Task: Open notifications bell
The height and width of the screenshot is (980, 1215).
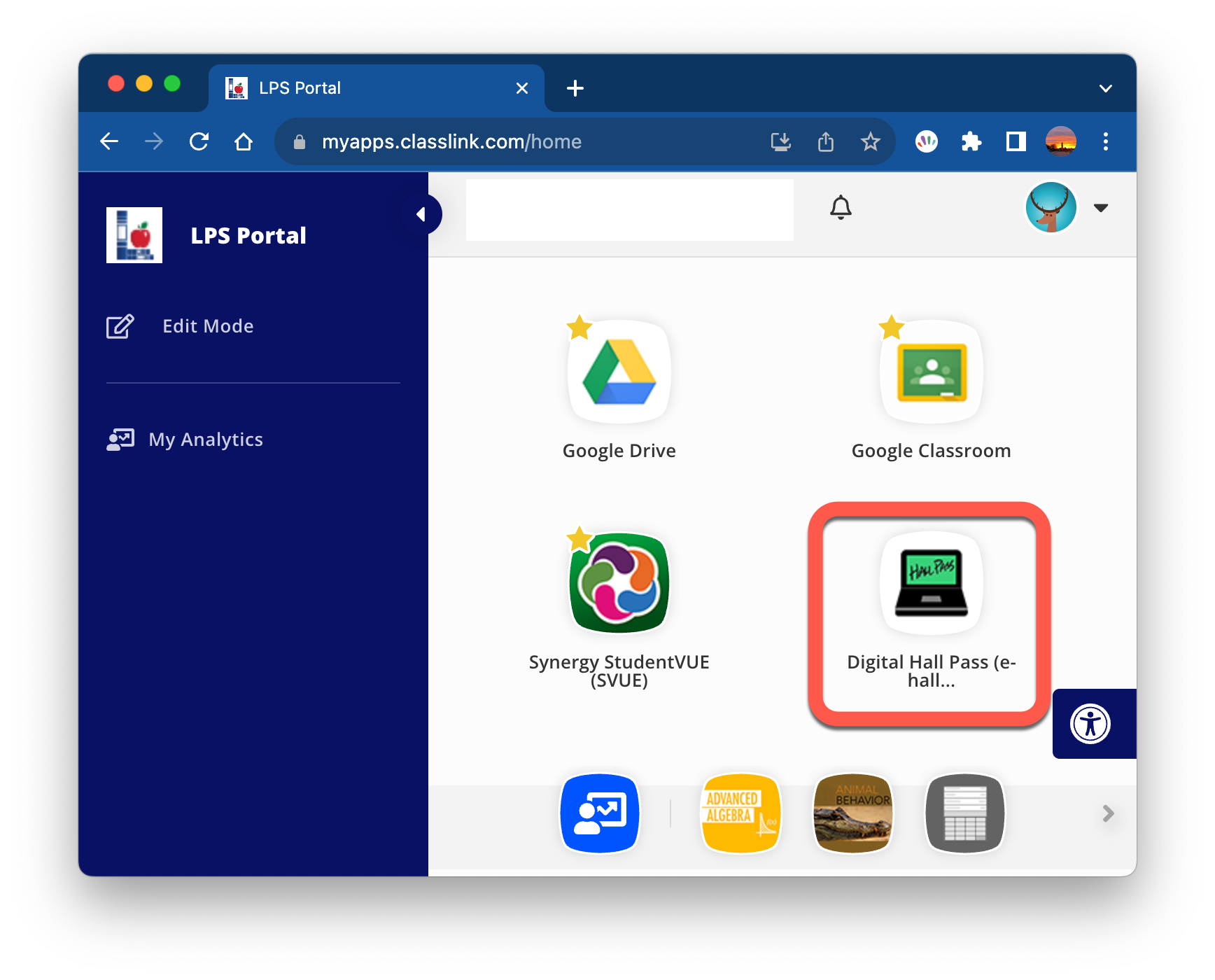Action: 841,208
